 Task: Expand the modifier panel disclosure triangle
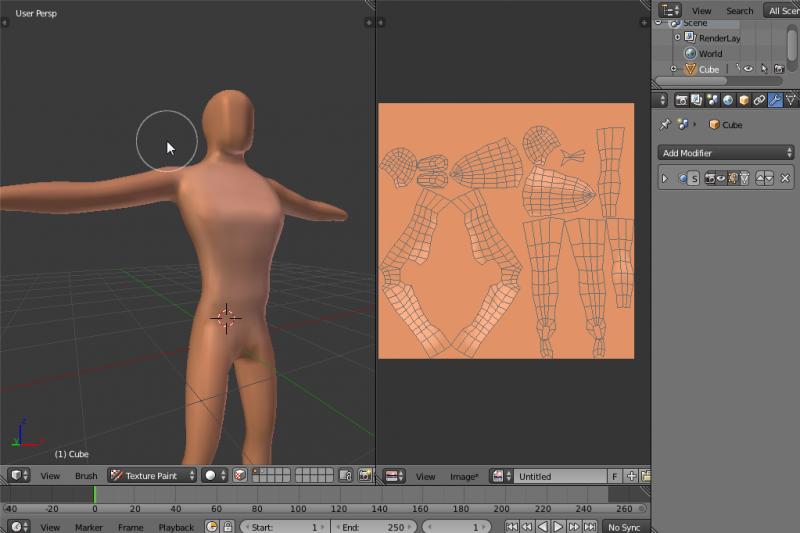click(x=664, y=178)
